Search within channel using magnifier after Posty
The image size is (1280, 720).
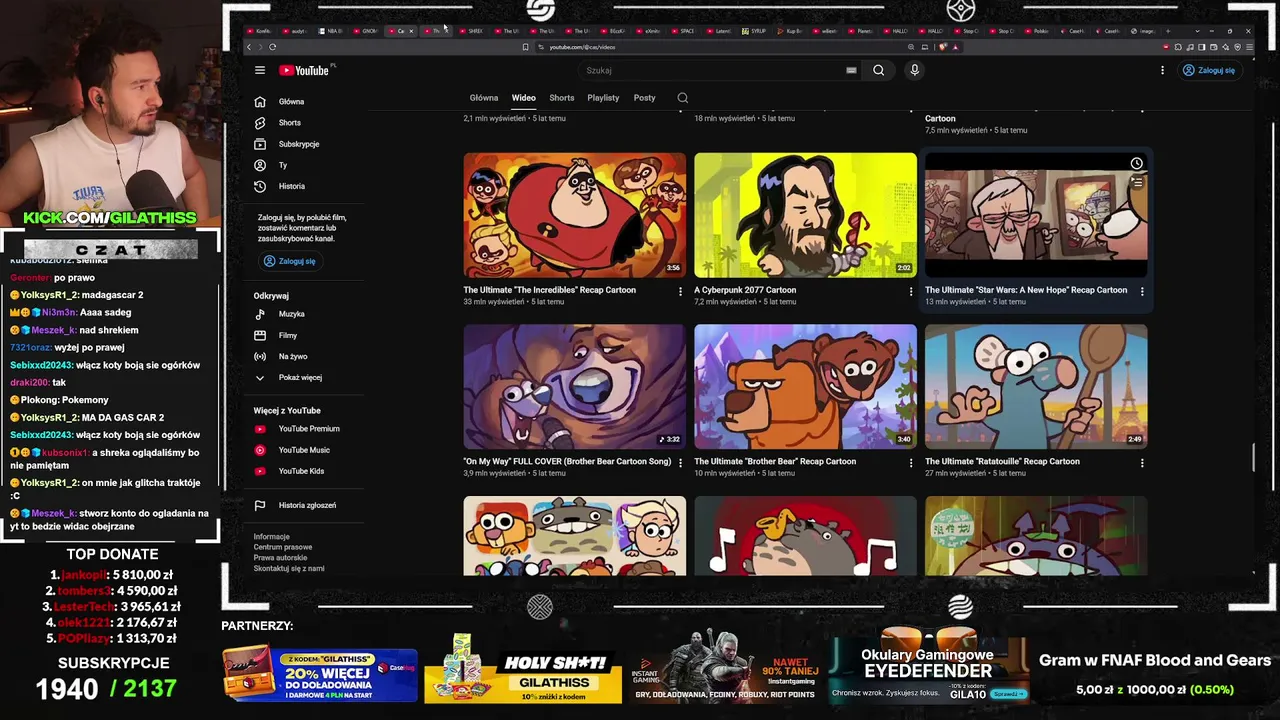click(683, 98)
